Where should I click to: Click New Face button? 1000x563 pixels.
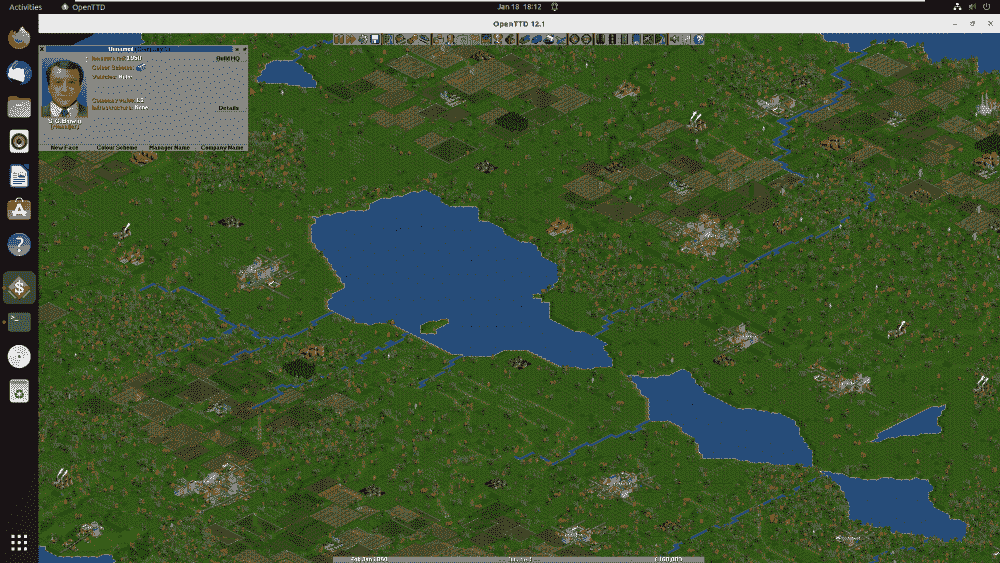click(64, 147)
